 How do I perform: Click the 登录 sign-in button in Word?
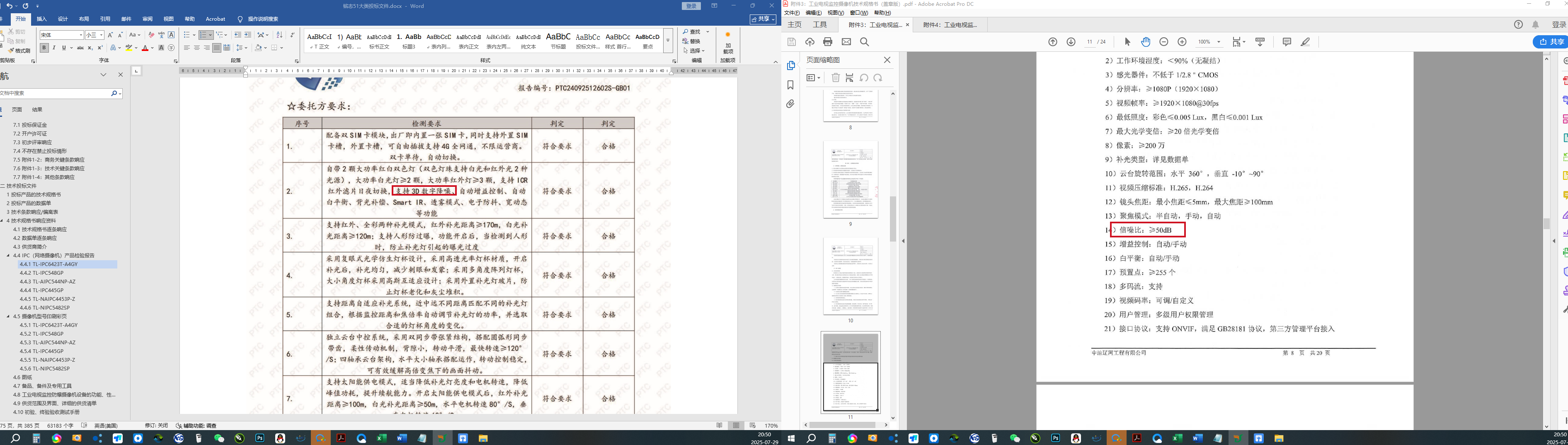[691, 6]
